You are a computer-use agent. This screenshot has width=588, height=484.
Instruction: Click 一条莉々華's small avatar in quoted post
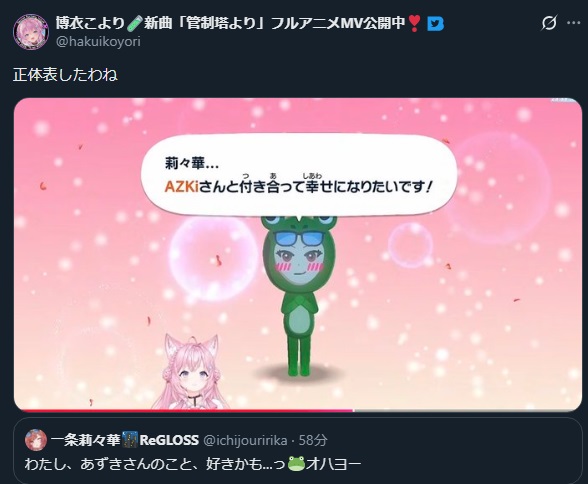(36, 440)
